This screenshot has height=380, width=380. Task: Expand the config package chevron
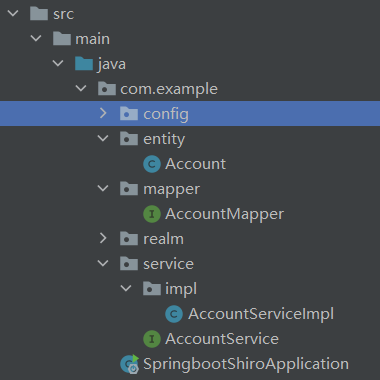point(103,114)
